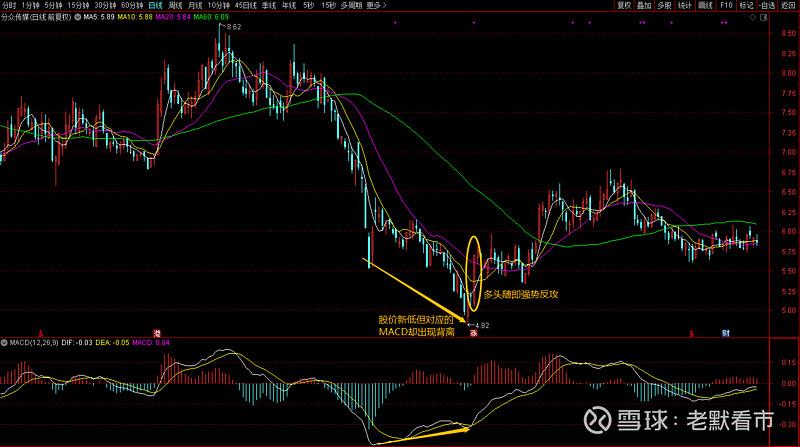The image size is (800, 447).
Task: Select the 月线 monthly tab
Action: pos(197,6)
